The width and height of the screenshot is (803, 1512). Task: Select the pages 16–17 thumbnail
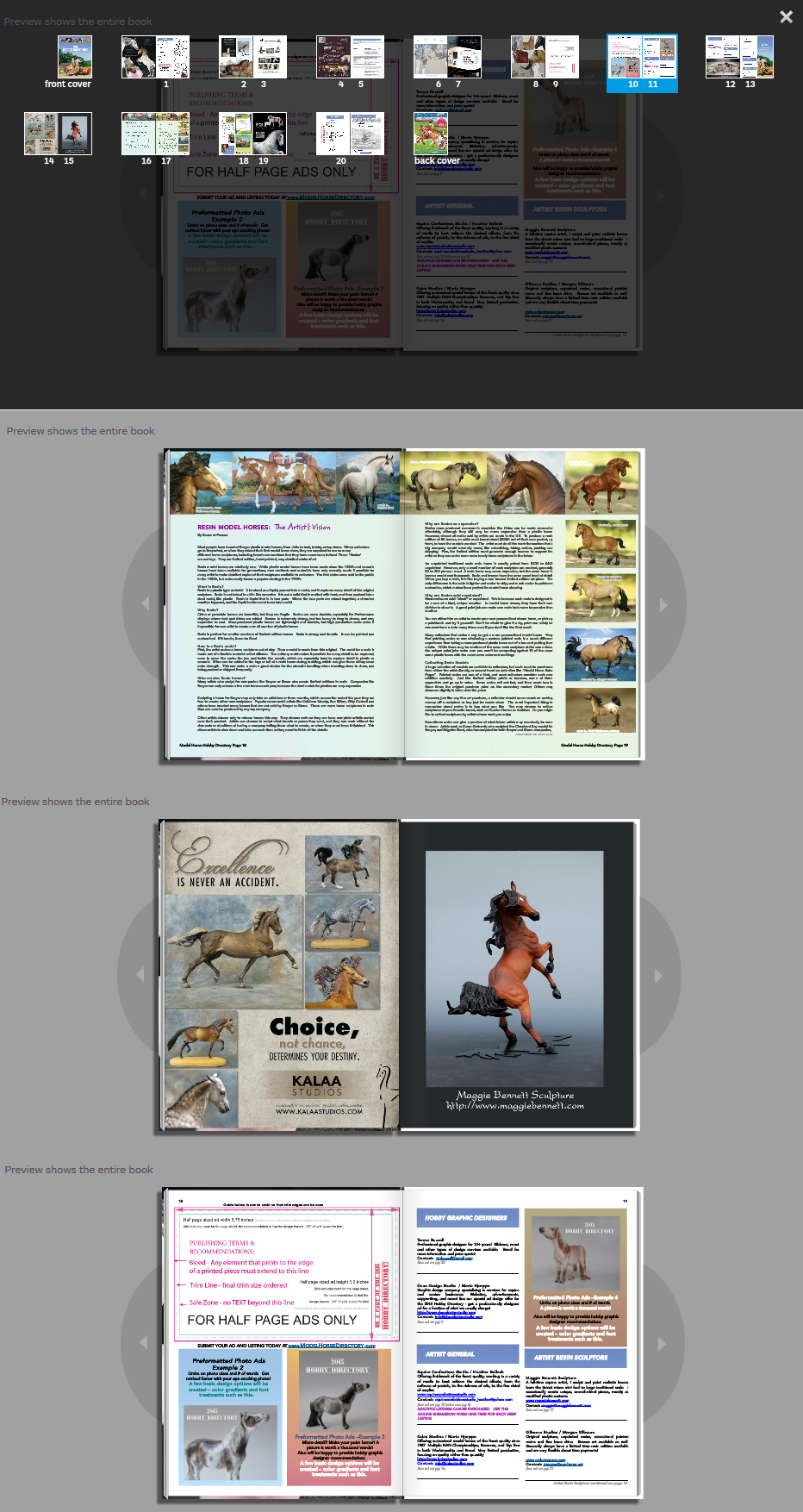coord(155,134)
